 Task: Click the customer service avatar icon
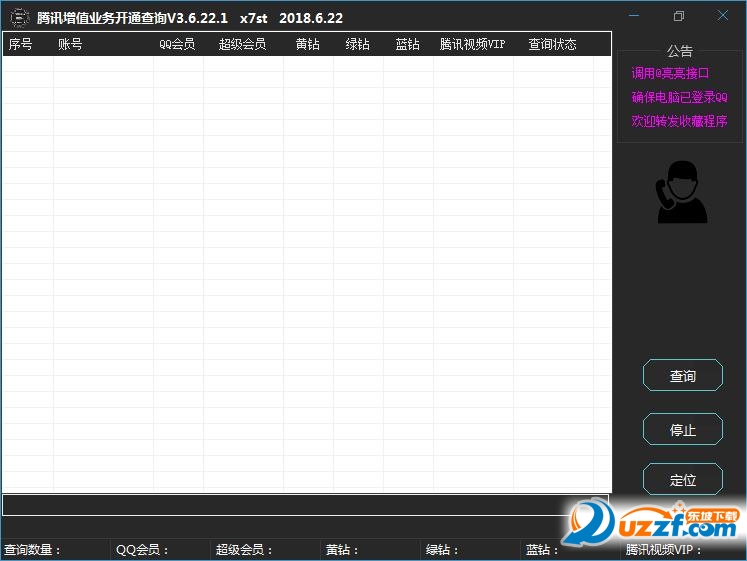682,192
